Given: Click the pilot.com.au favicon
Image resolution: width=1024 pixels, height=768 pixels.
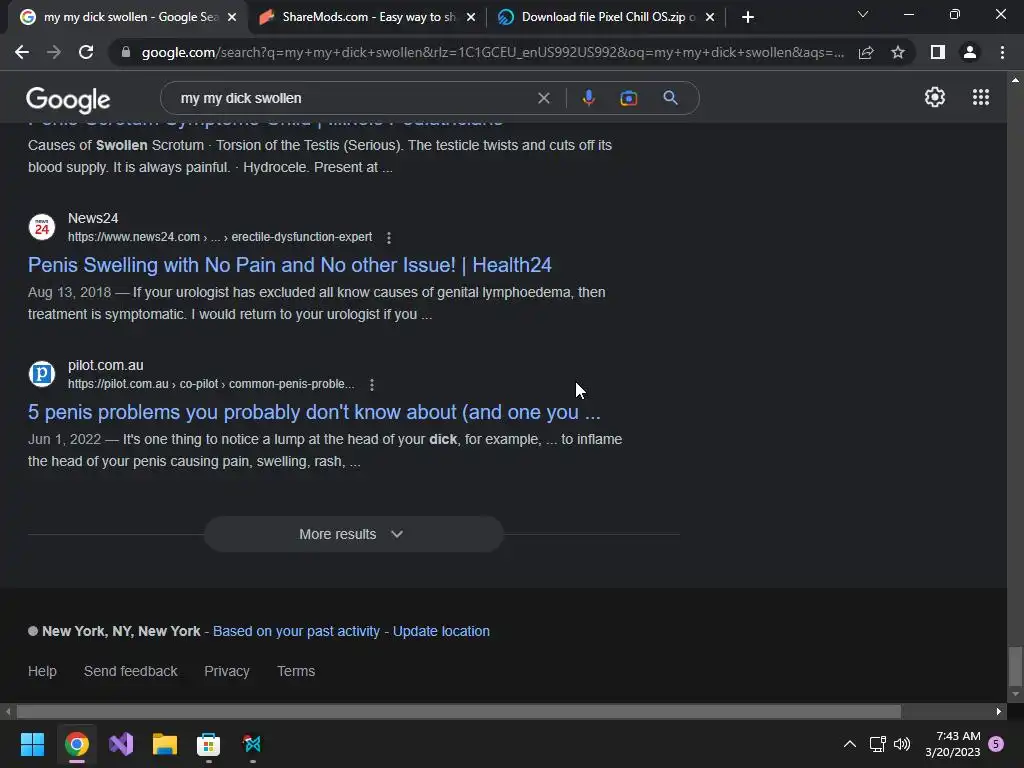Looking at the screenshot, I should click(42, 374).
